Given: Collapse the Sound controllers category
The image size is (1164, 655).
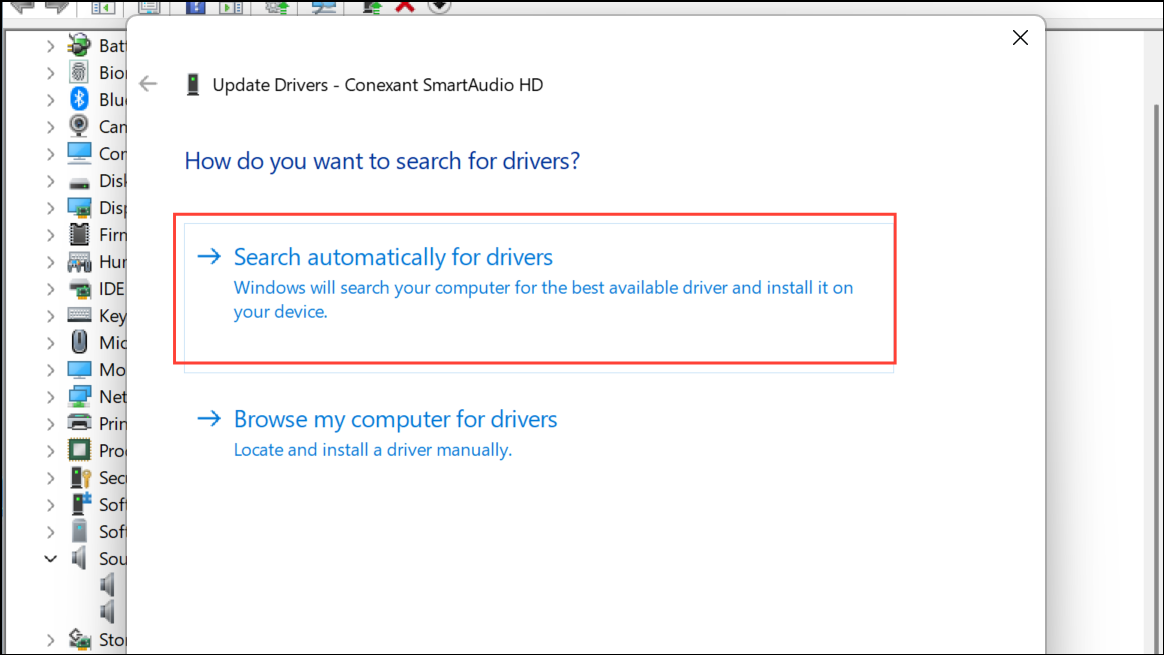Looking at the screenshot, I should coord(50,558).
